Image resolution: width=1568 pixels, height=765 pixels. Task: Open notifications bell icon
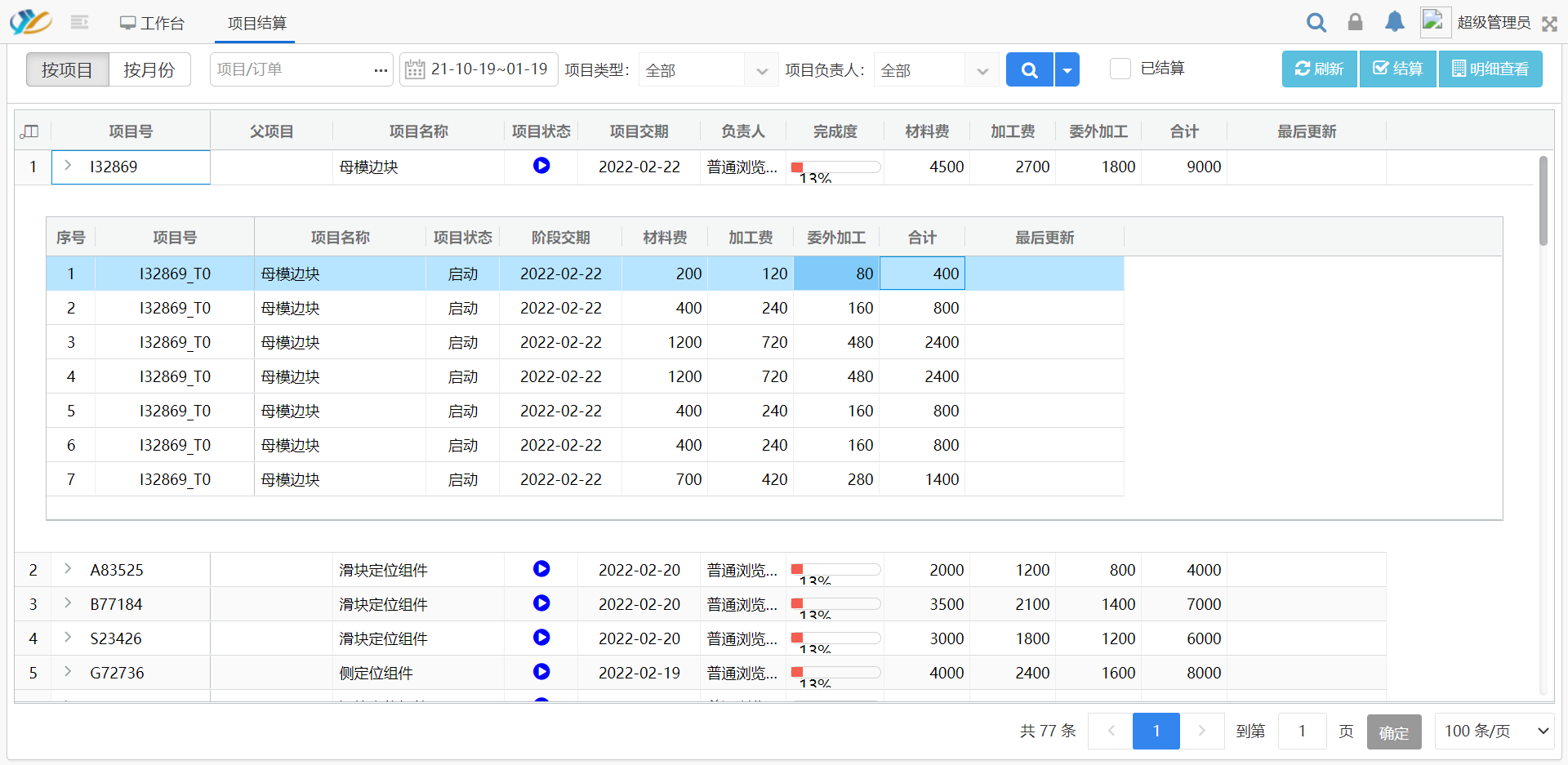click(x=1394, y=22)
